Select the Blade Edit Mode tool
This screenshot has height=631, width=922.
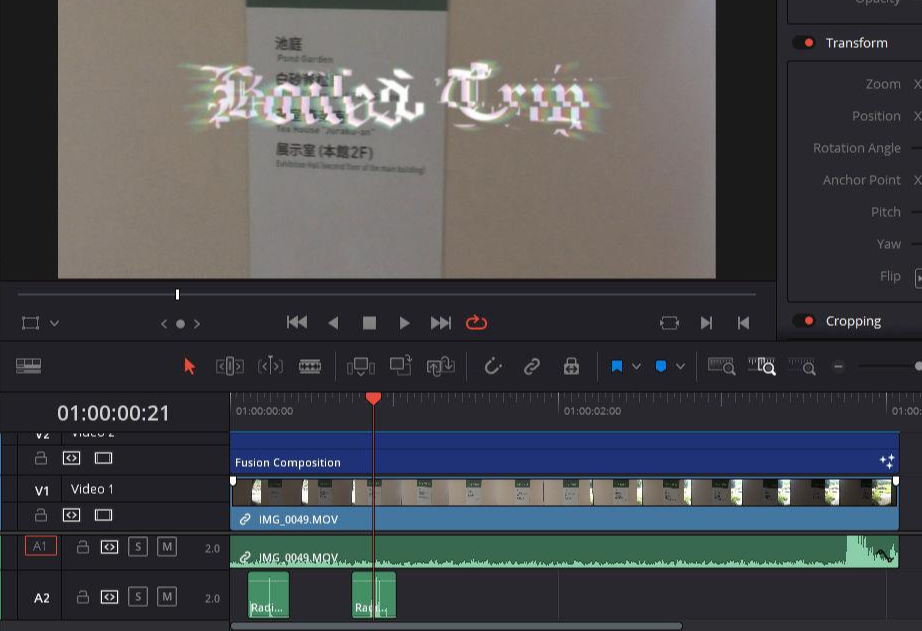point(310,366)
